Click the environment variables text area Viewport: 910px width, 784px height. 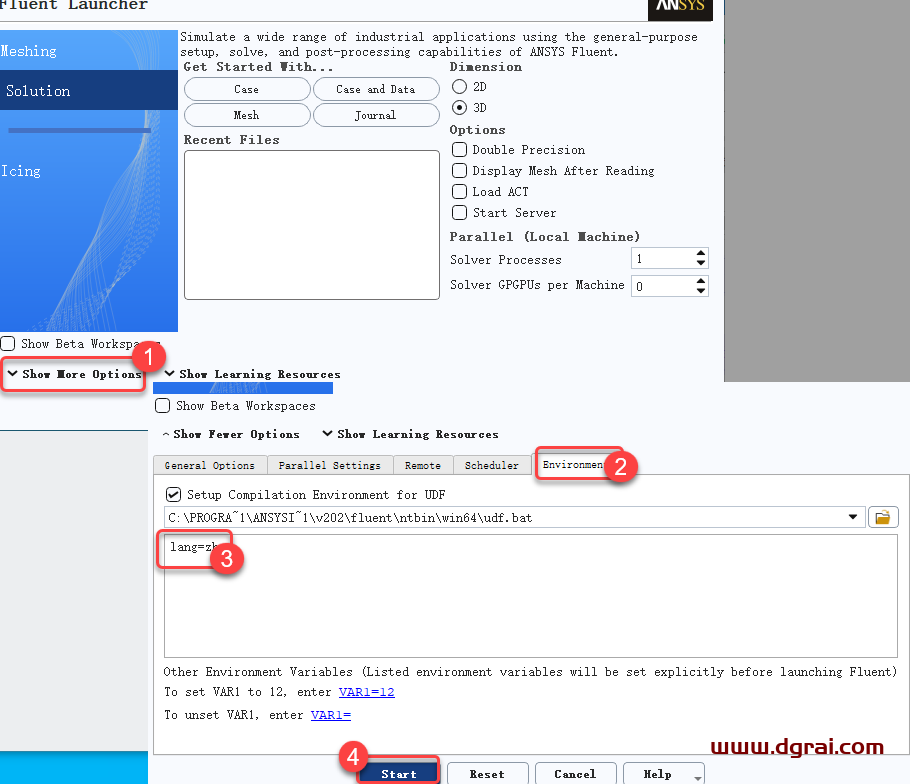click(x=530, y=596)
